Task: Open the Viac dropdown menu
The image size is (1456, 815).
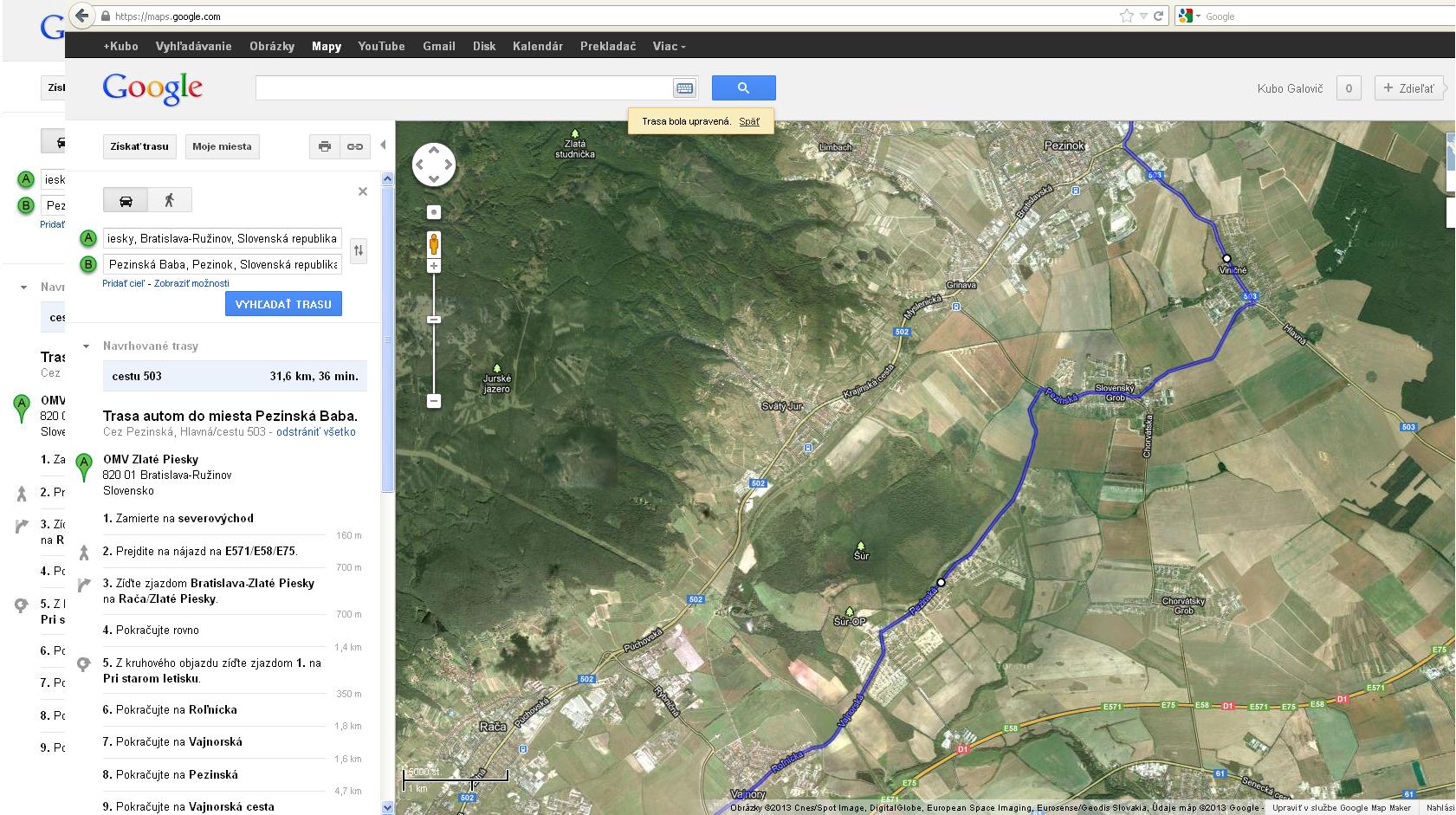Action: pyautogui.click(x=669, y=46)
